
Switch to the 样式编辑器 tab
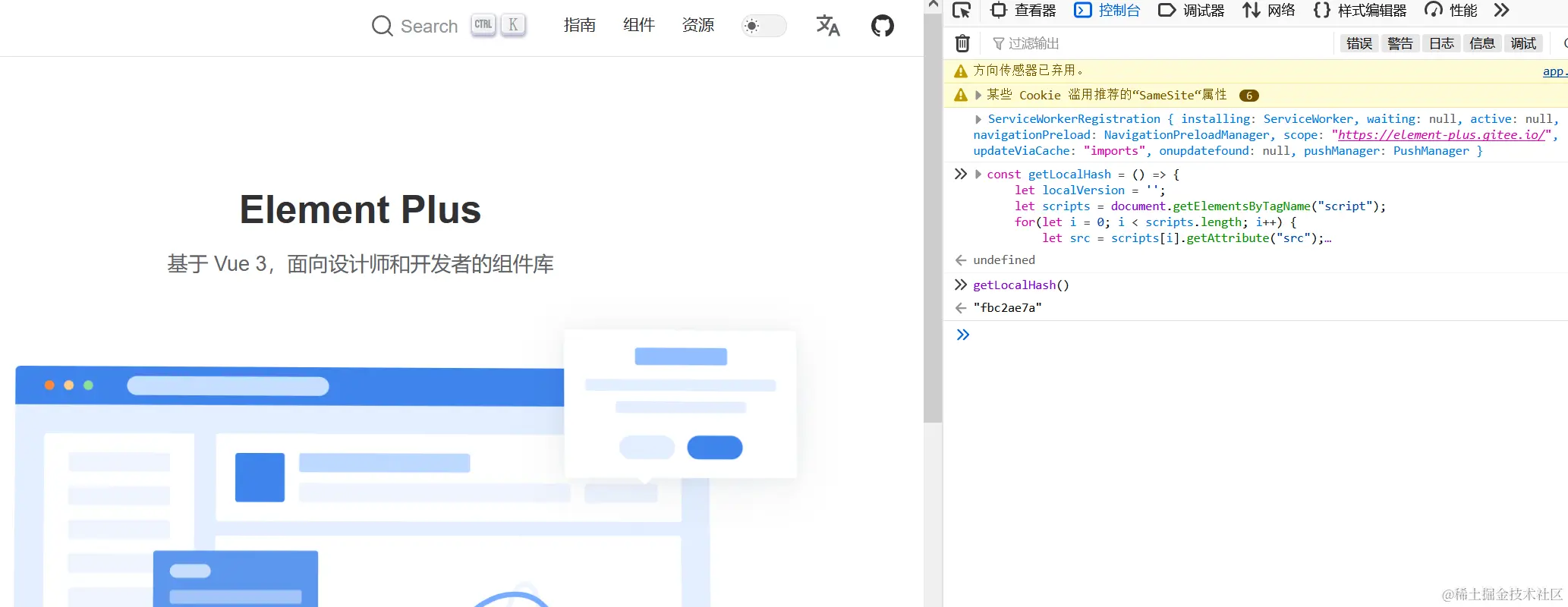(1359, 11)
